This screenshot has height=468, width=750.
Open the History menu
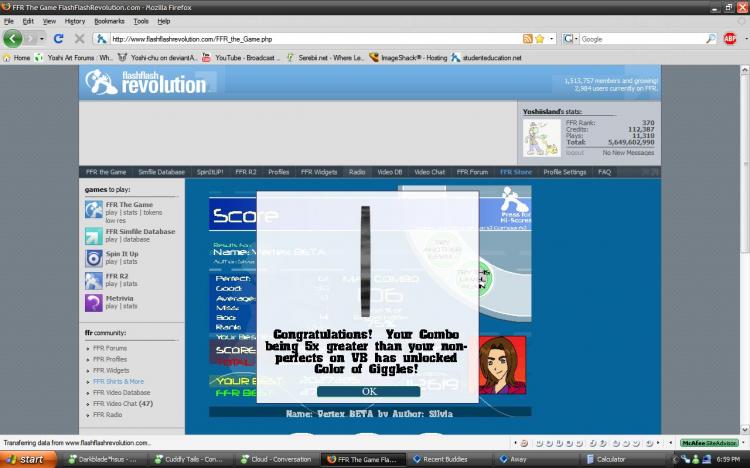click(75, 21)
